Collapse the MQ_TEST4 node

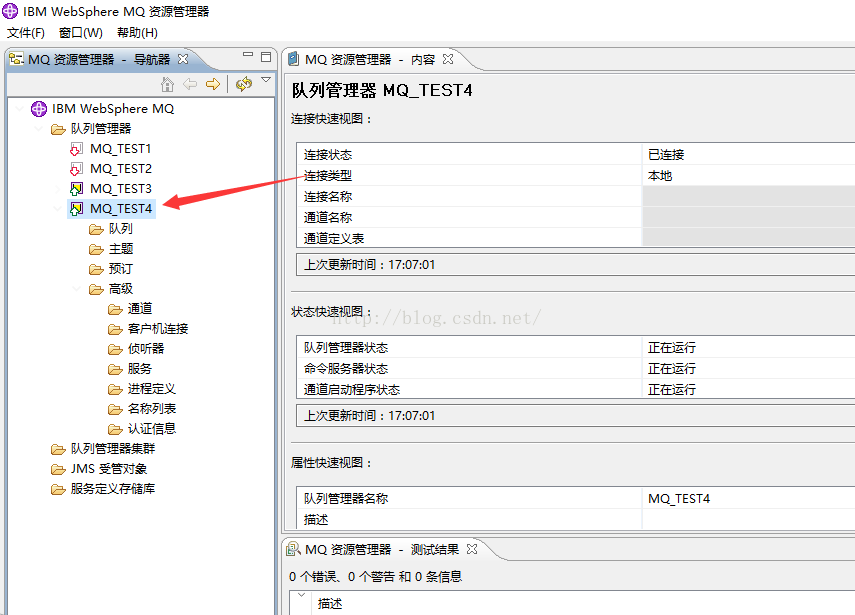coord(58,209)
